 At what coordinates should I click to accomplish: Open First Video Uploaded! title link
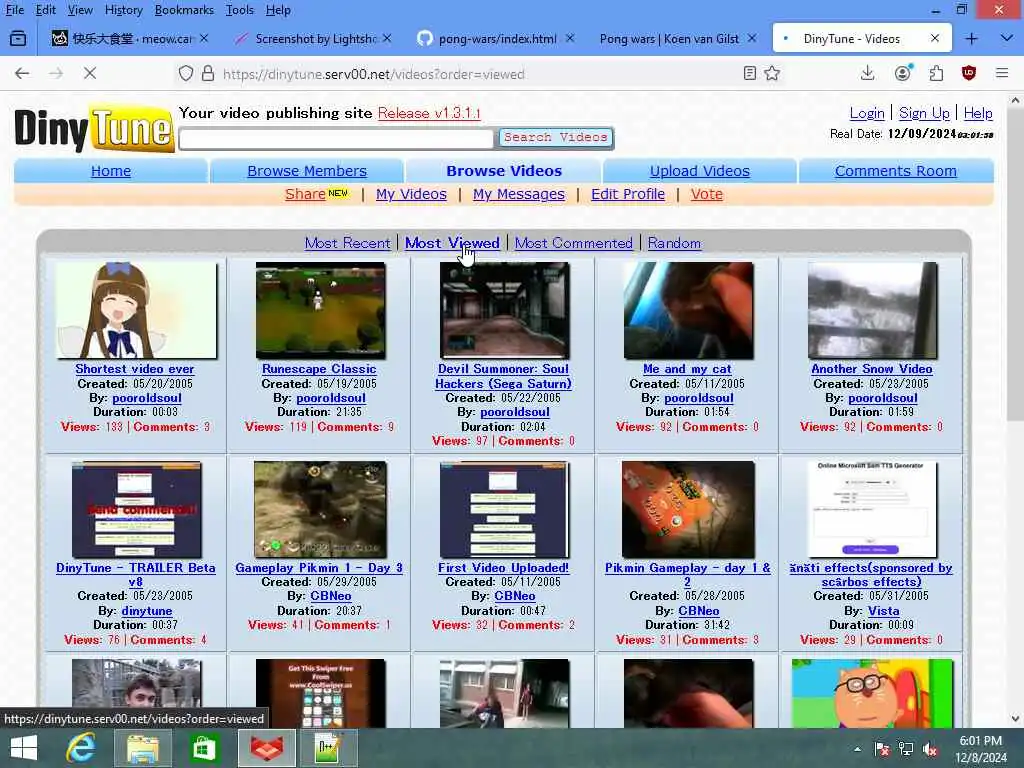click(504, 568)
